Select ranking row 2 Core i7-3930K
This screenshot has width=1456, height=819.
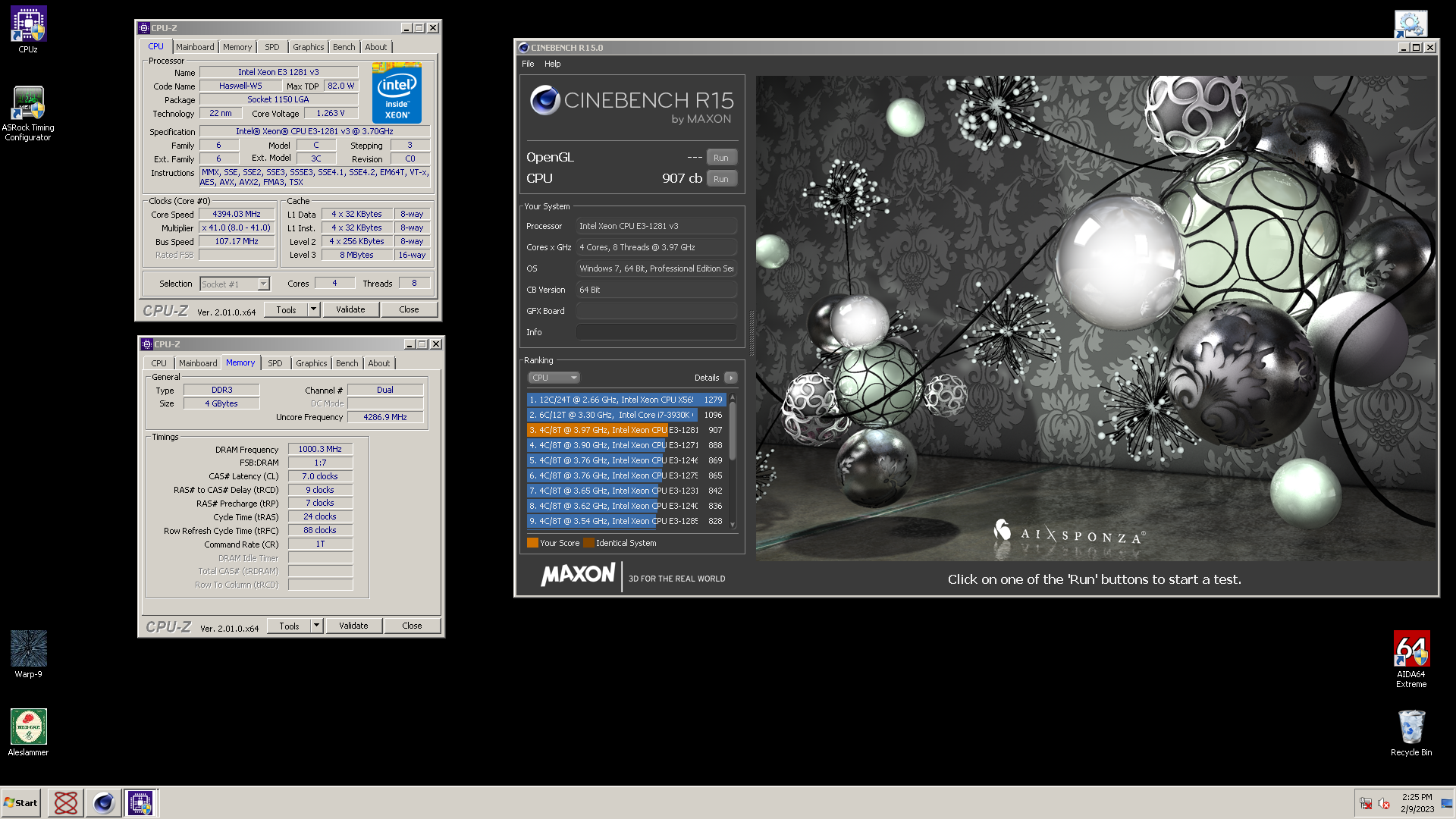pos(626,415)
